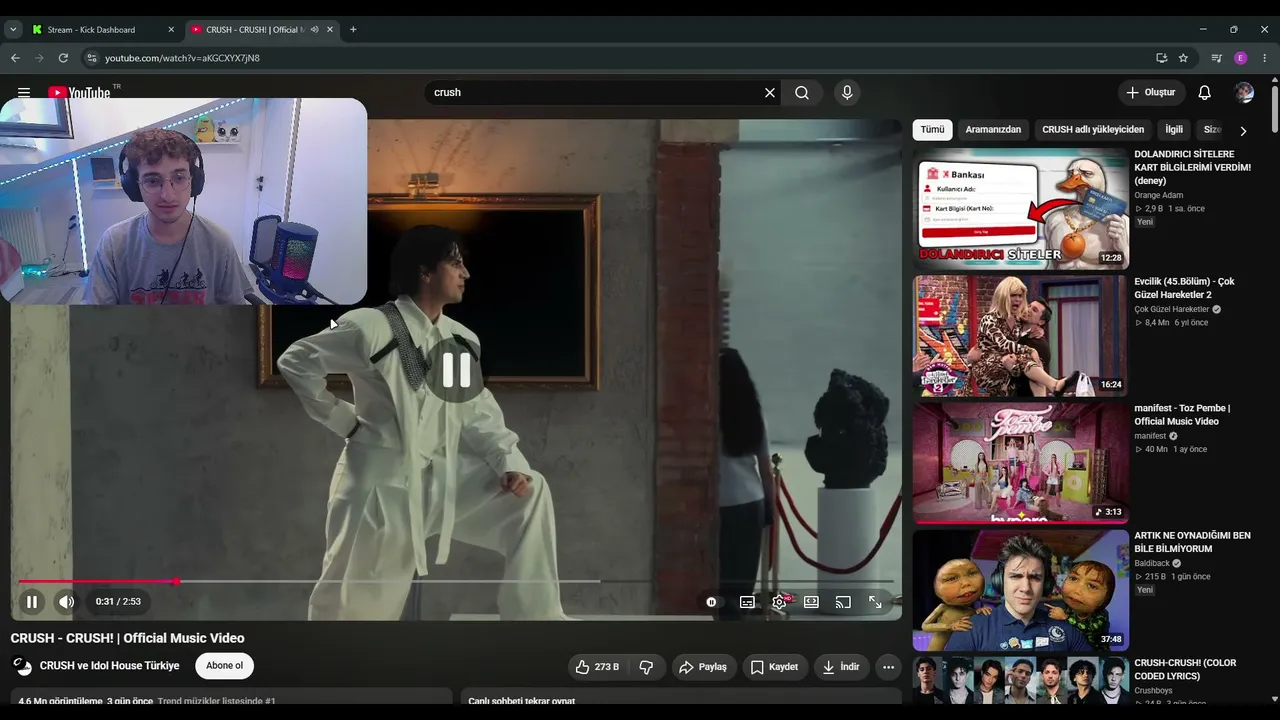Open the Evcilik (45.Bölüm) video thumbnail
Screen dimensions: 1280x720
[x=1021, y=336]
